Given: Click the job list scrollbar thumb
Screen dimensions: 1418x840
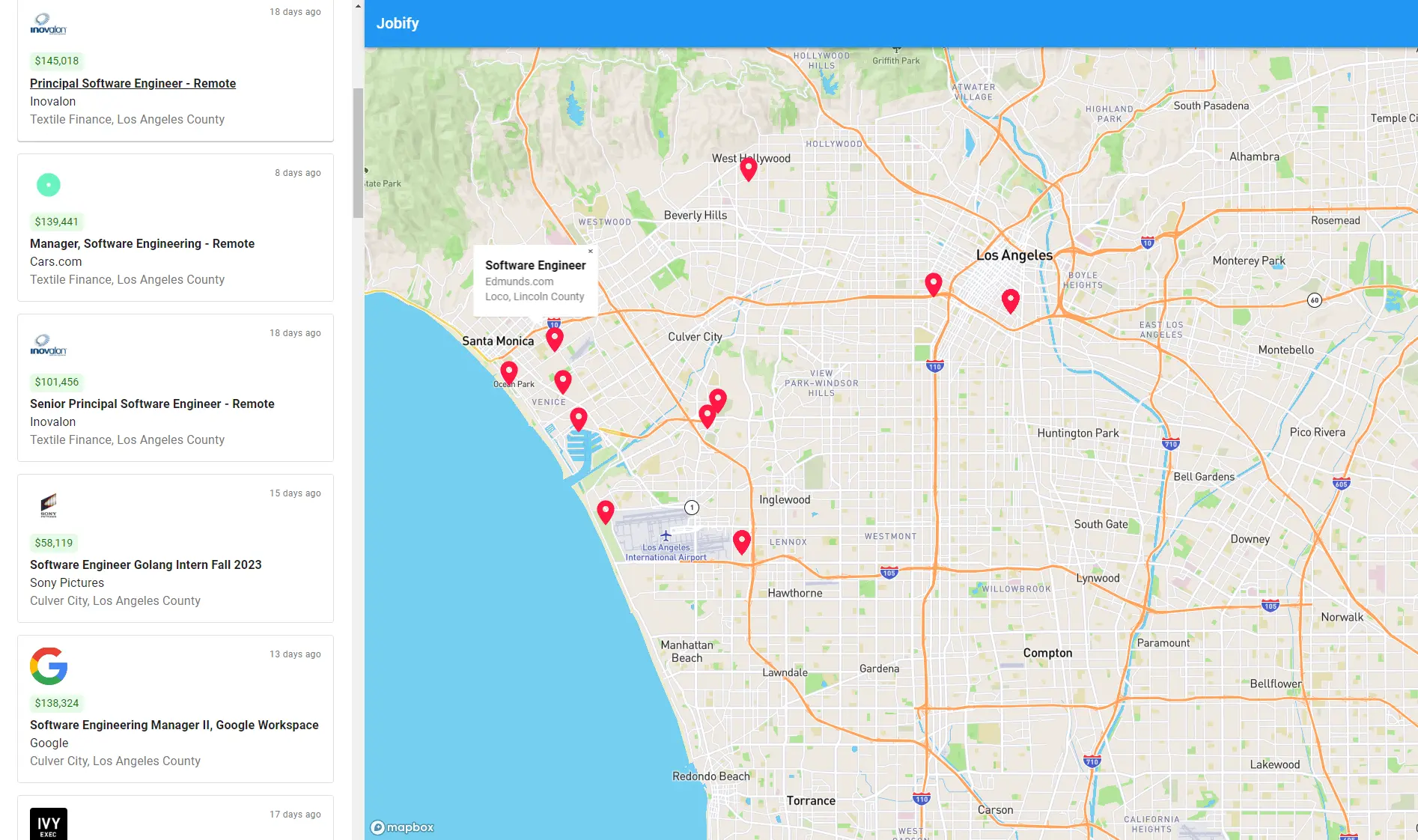Looking at the screenshot, I should (x=358, y=153).
